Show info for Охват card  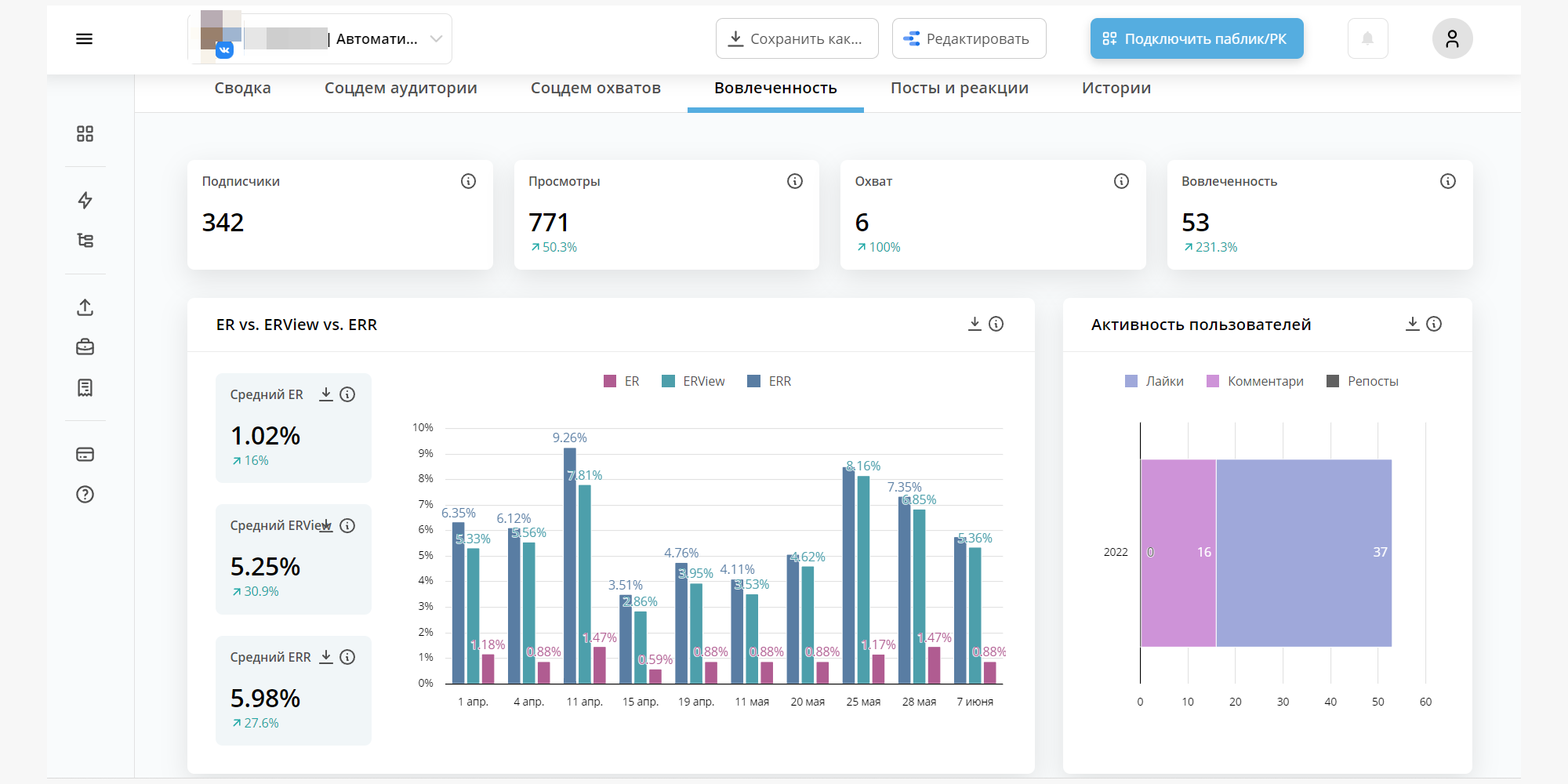click(1121, 181)
